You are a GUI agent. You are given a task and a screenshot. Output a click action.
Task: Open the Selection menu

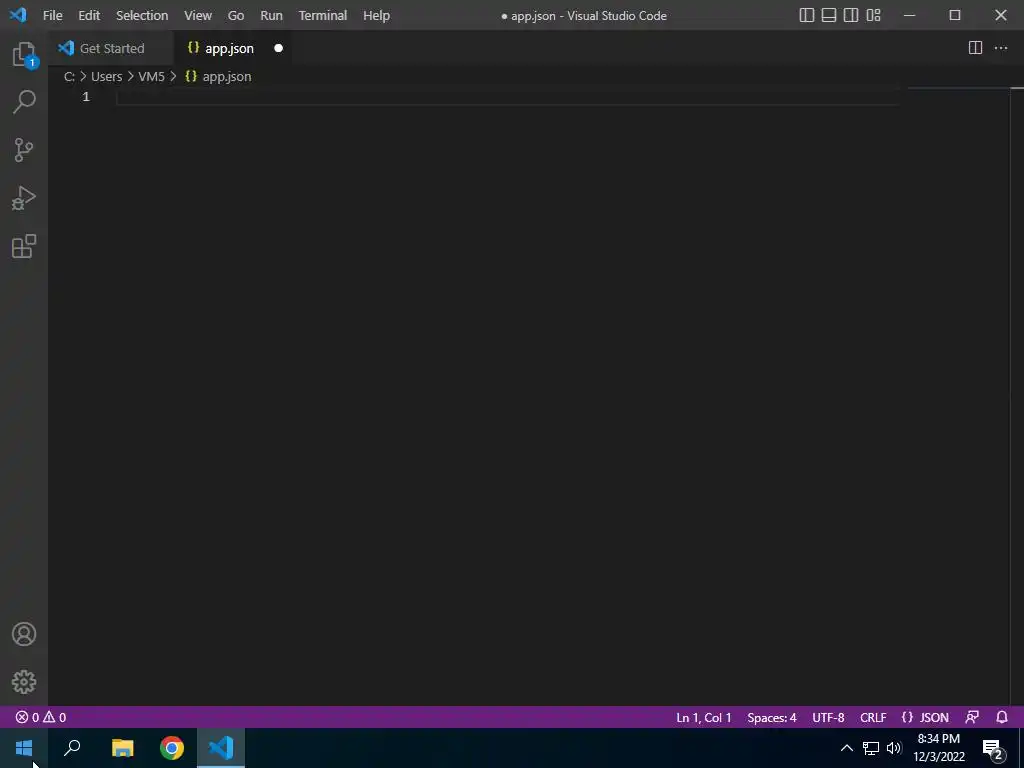coord(142,15)
